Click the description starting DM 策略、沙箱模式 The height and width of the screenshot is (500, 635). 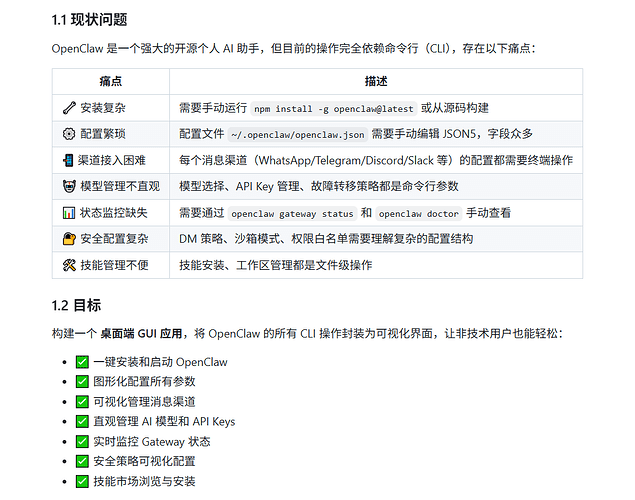pyautogui.click(x=326, y=238)
